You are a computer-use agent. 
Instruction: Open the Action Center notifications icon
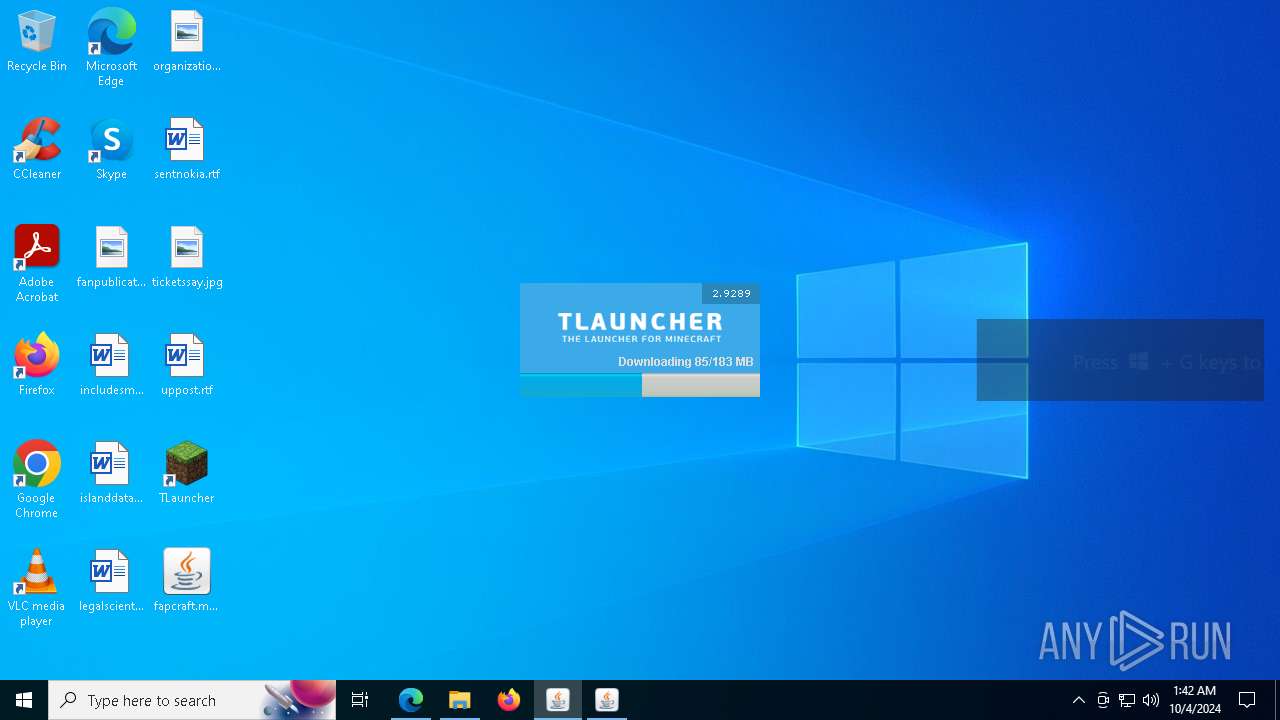click(x=1247, y=700)
